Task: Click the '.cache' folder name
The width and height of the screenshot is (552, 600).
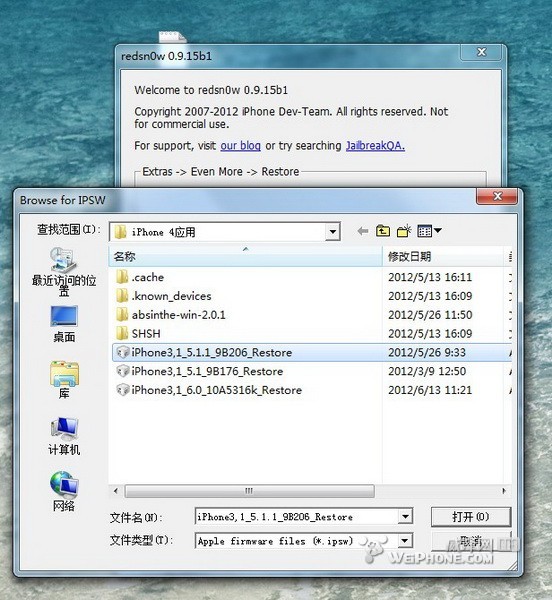Action: 148,277
